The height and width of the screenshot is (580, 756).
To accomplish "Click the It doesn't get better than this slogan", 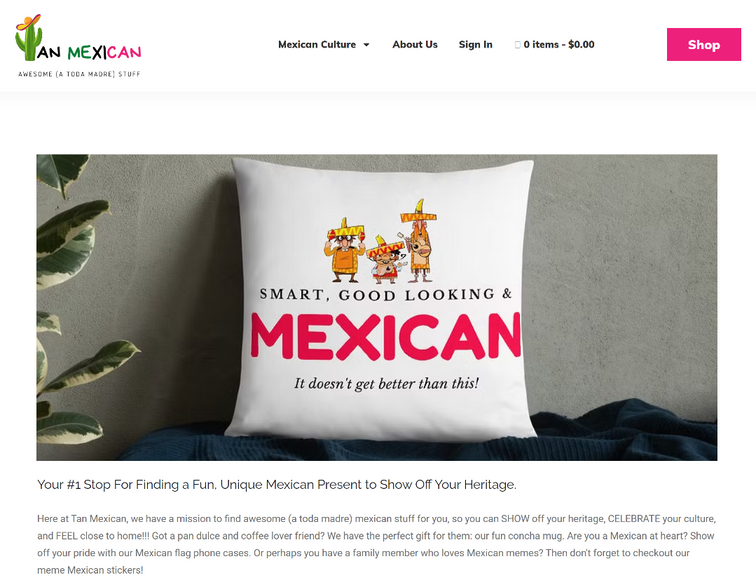I will click(x=386, y=384).
